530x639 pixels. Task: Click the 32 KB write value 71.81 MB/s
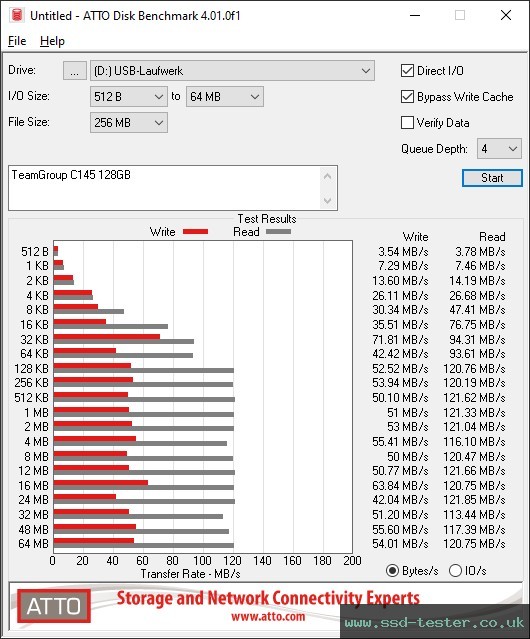tap(400, 339)
